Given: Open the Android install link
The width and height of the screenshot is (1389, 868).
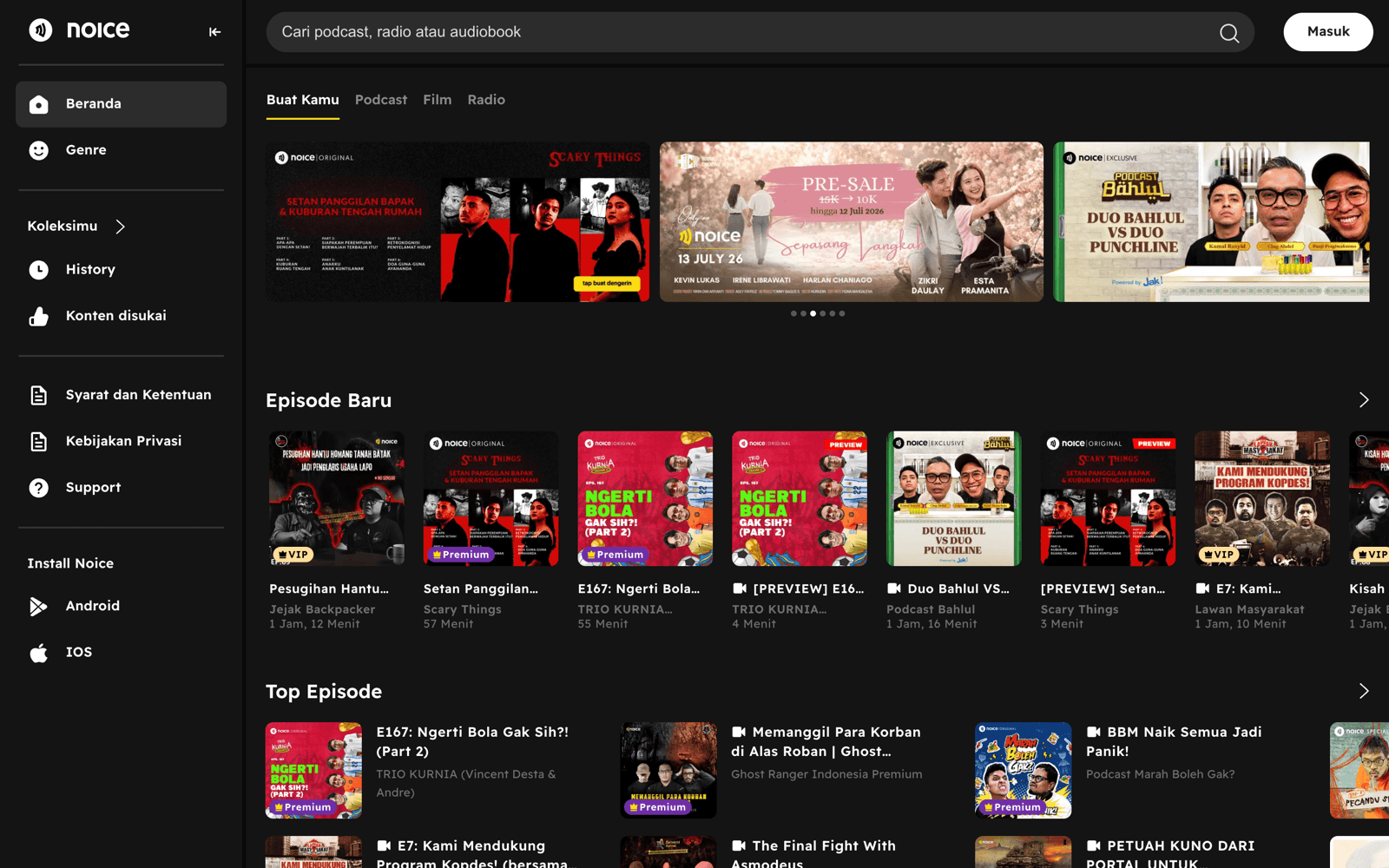Looking at the screenshot, I should pos(93,606).
